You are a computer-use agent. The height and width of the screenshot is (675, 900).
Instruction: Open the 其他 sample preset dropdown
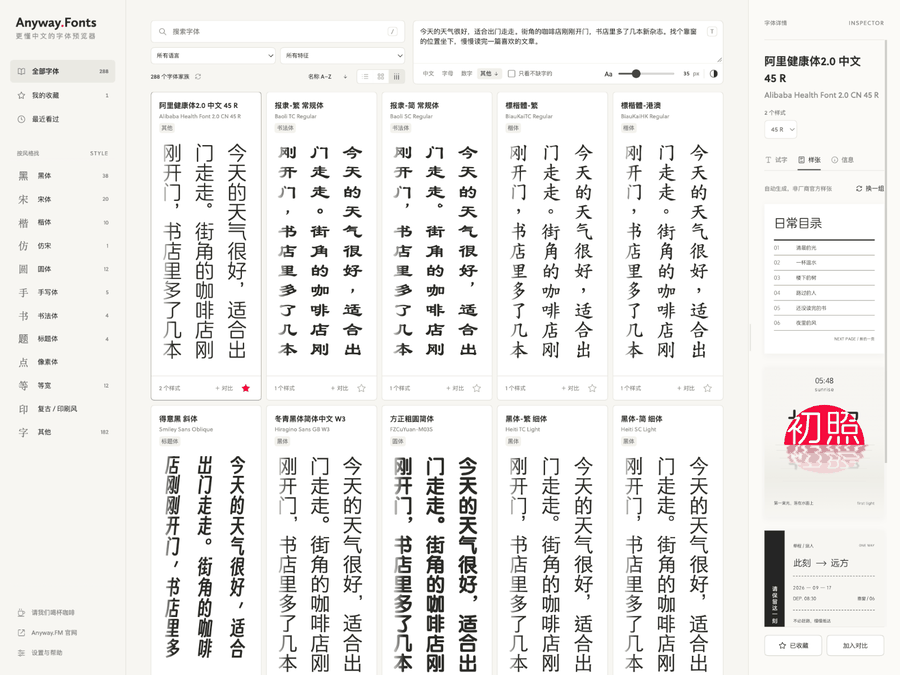pos(489,73)
